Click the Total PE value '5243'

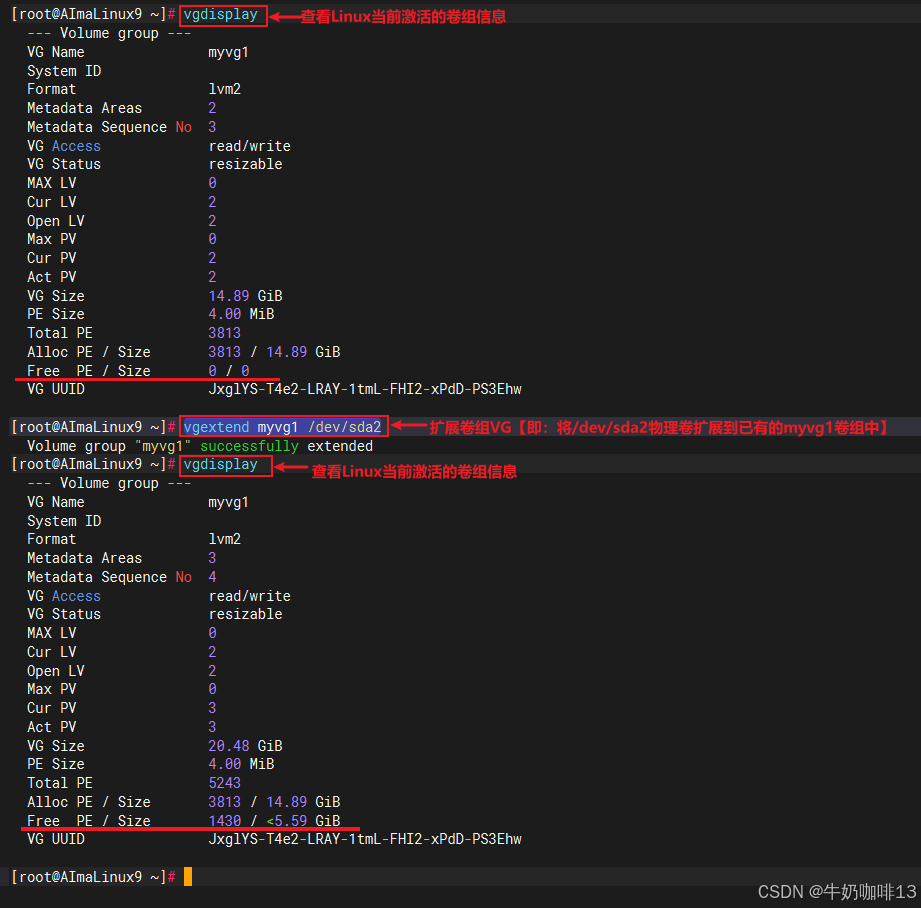[224, 783]
